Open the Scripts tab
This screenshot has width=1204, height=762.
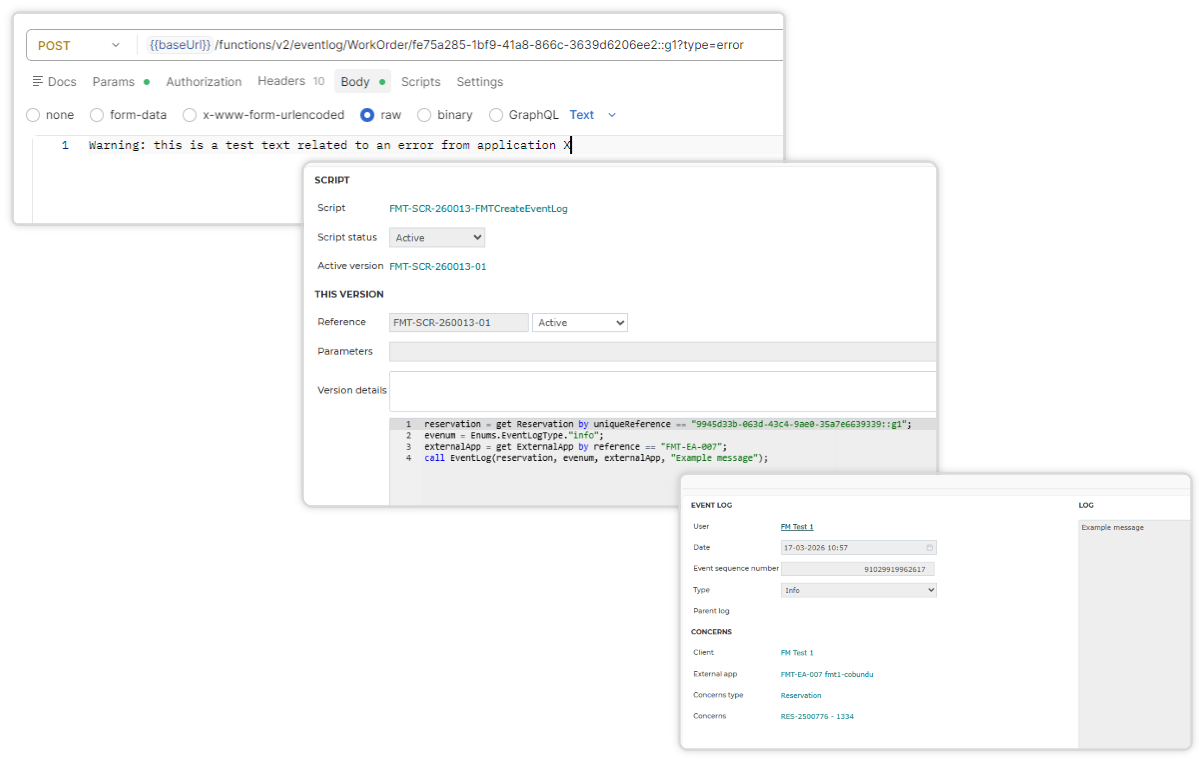(421, 82)
